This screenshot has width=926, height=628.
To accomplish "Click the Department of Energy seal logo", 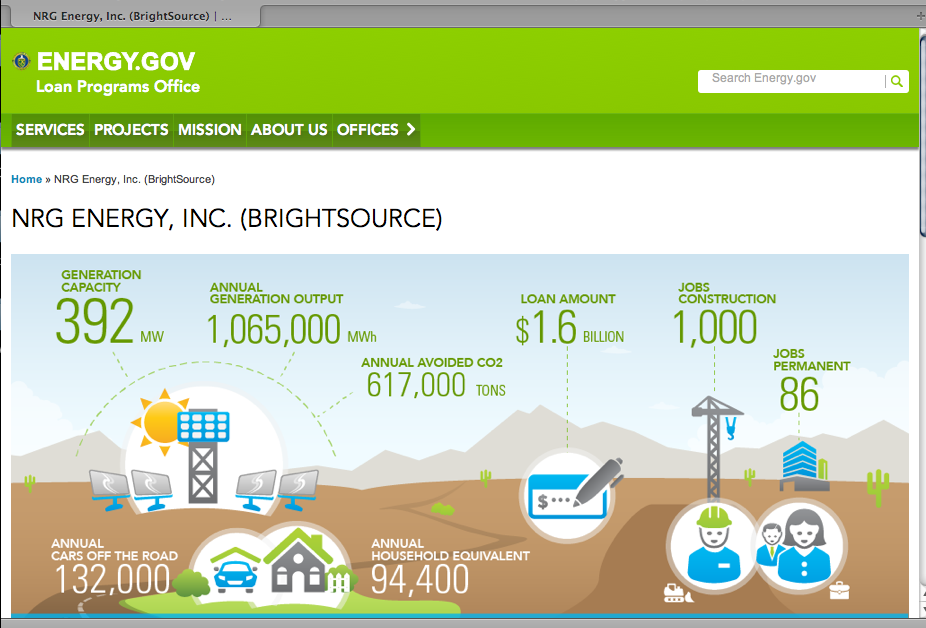I will pyautogui.click(x=21, y=61).
